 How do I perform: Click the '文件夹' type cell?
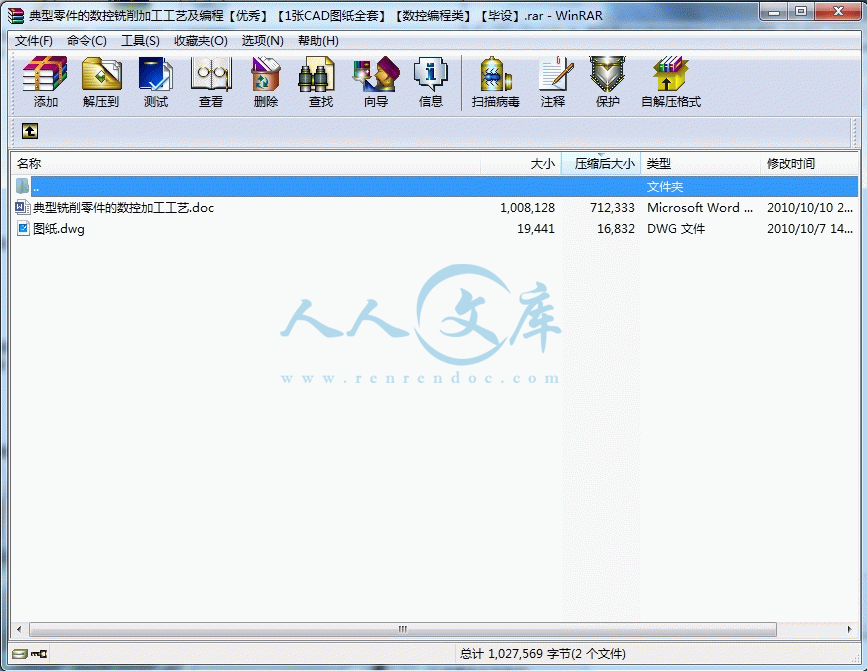(x=665, y=187)
